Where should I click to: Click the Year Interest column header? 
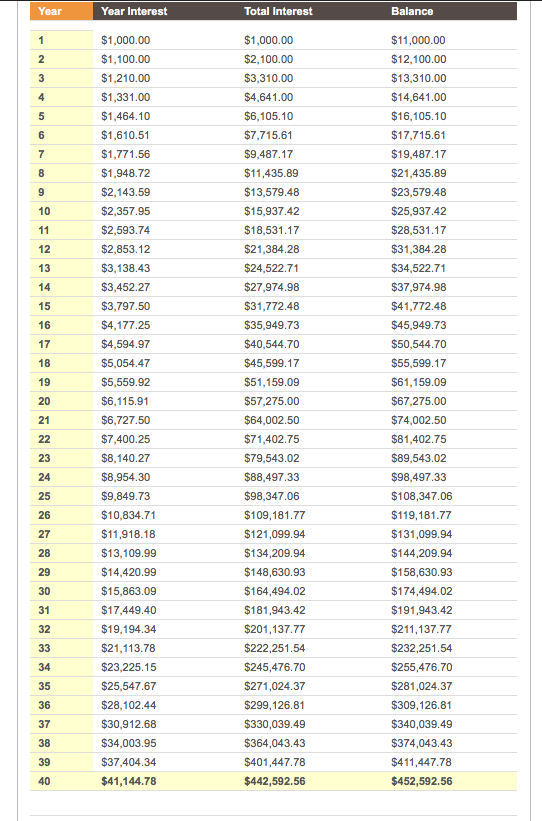pyautogui.click(x=134, y=11)
